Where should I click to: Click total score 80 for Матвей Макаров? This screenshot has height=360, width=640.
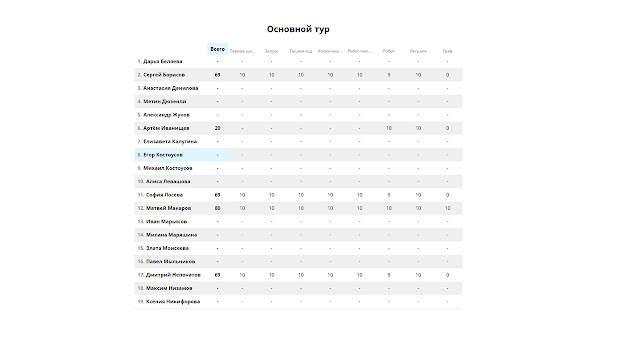tap(217, 208)
